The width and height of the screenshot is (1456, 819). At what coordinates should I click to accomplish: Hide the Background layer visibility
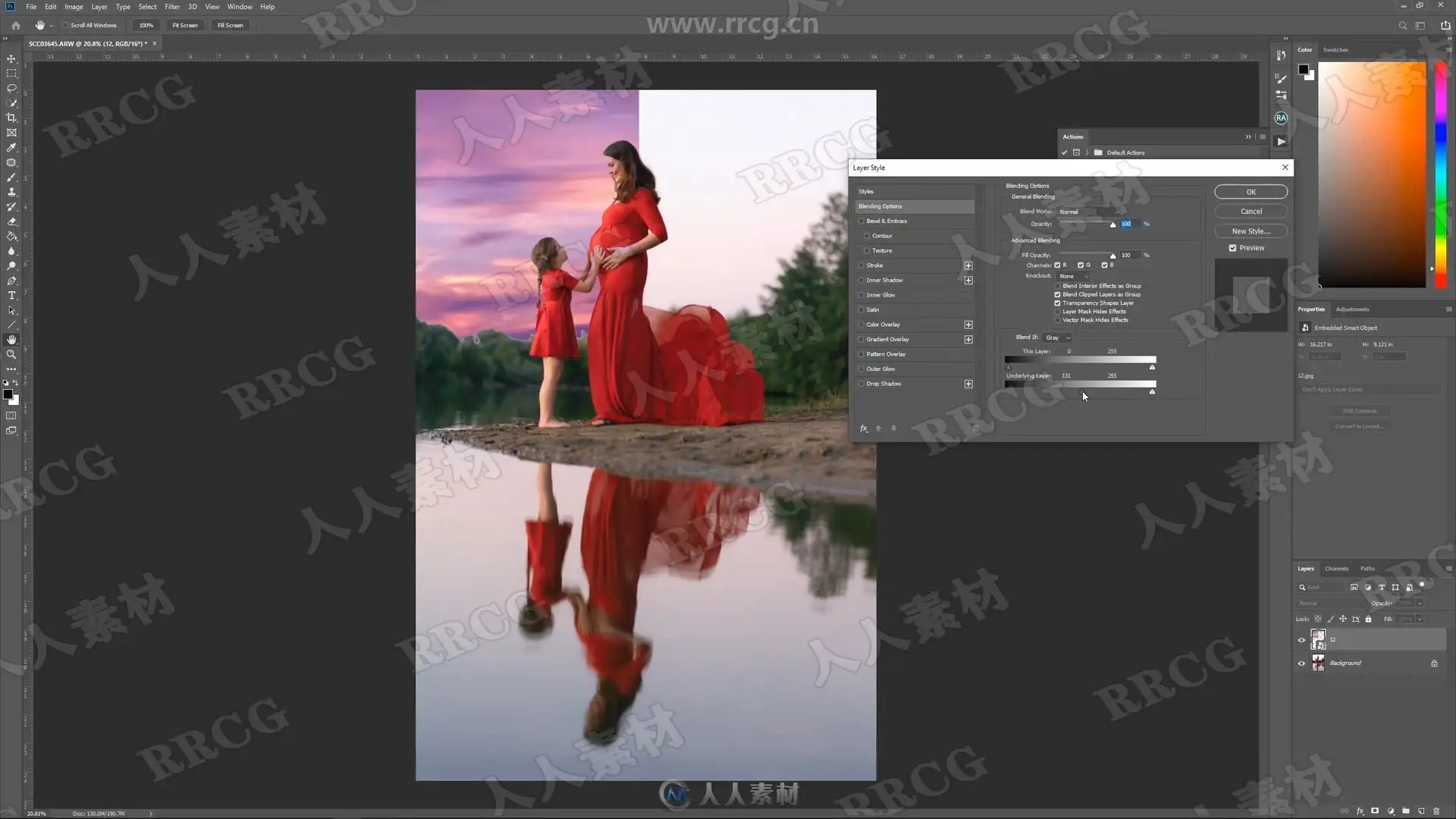click(x=1301, y=664)
